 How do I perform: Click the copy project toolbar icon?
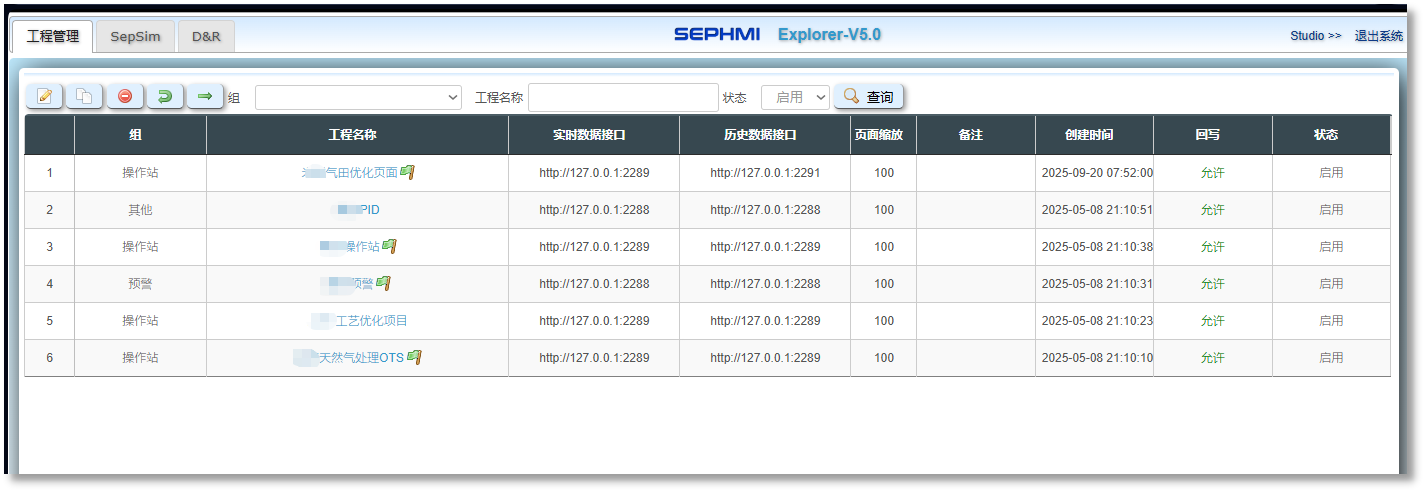(85, 96)
